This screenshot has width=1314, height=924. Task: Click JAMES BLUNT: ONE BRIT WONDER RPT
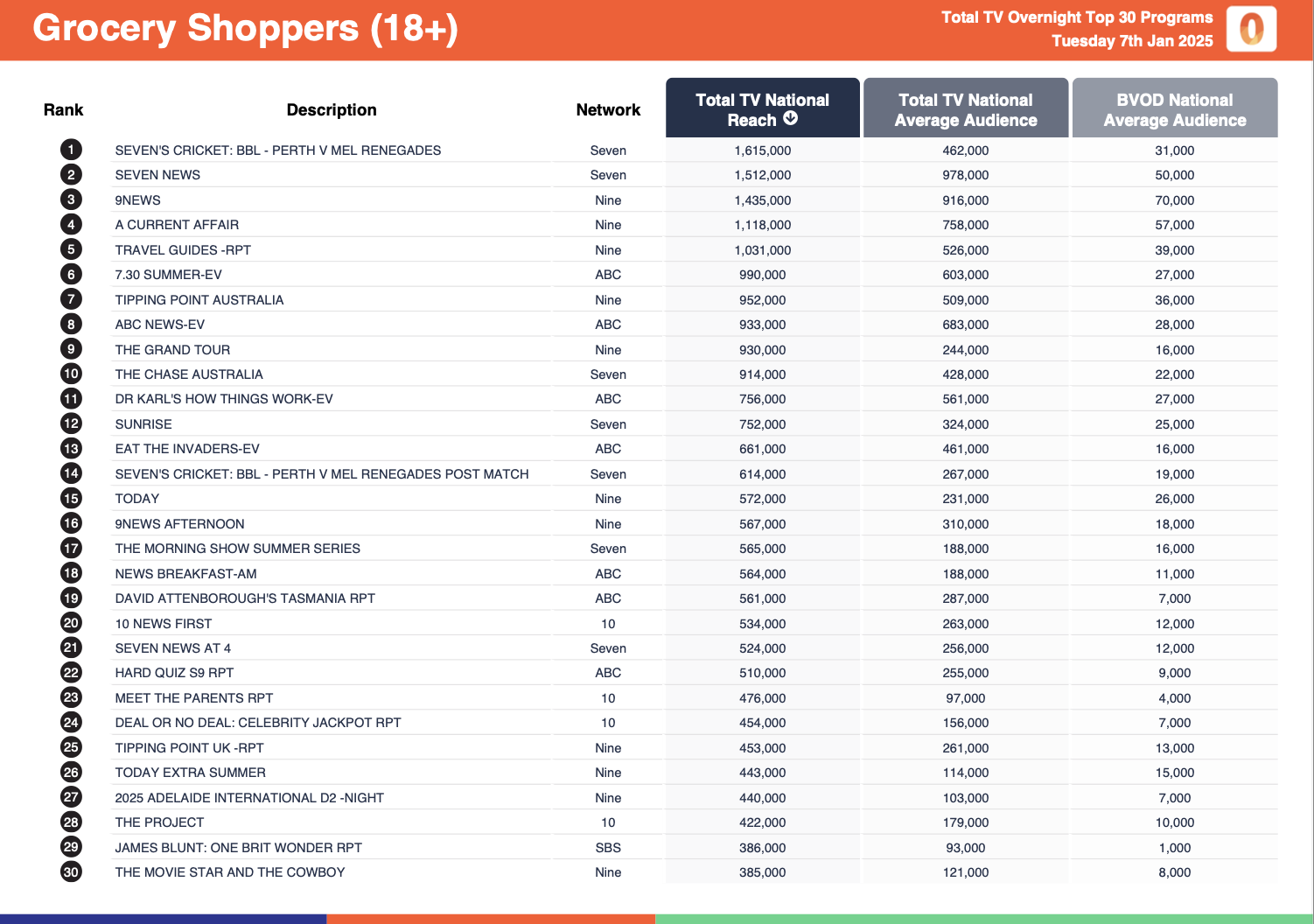coord(239,848)
